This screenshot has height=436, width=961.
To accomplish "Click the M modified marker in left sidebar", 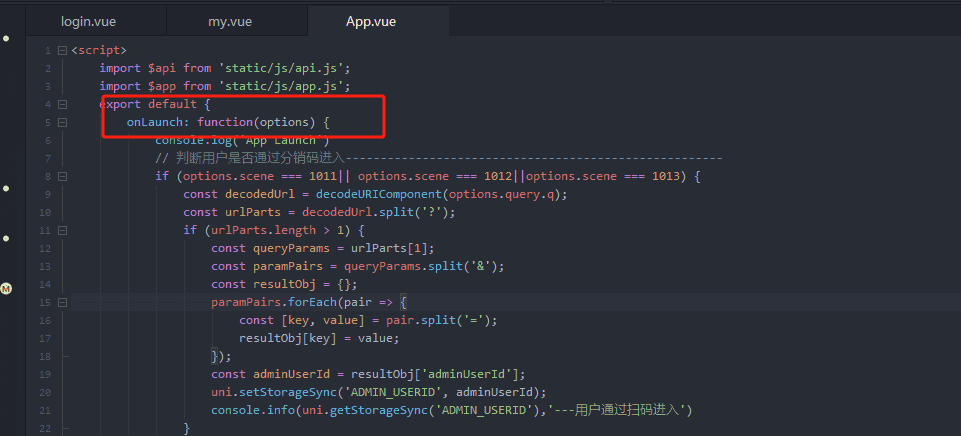I will point(6,288).
